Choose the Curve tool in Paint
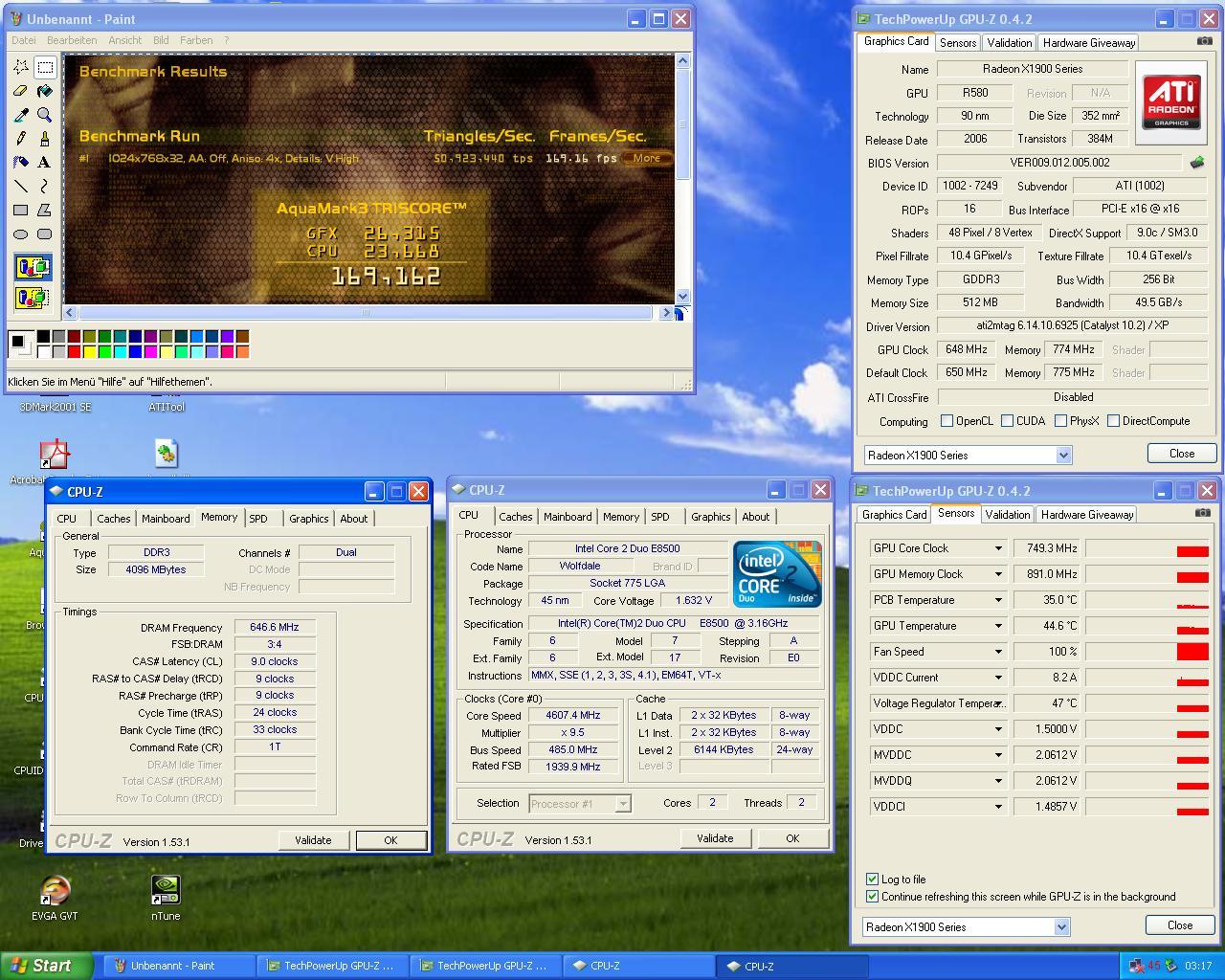Screen dimensions: 1225x980 click(44, 187)
